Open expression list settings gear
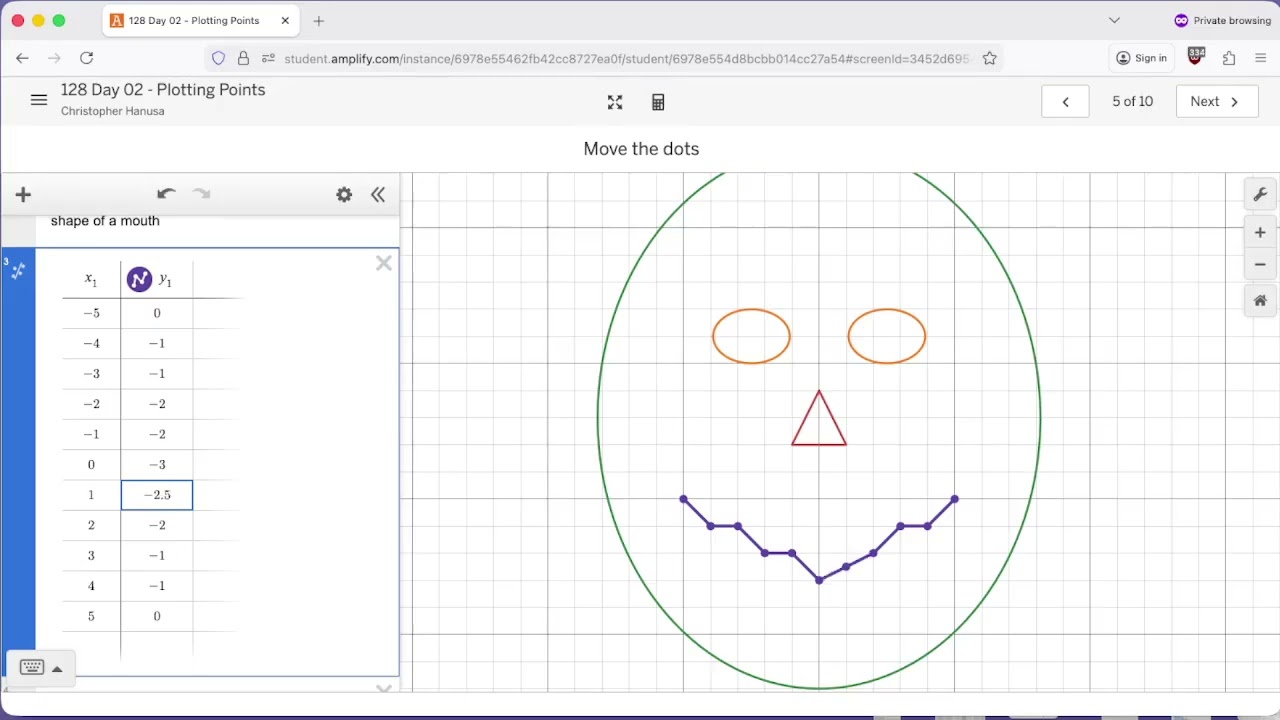This screenshot has width=1280, height=720. pos(344,195)
